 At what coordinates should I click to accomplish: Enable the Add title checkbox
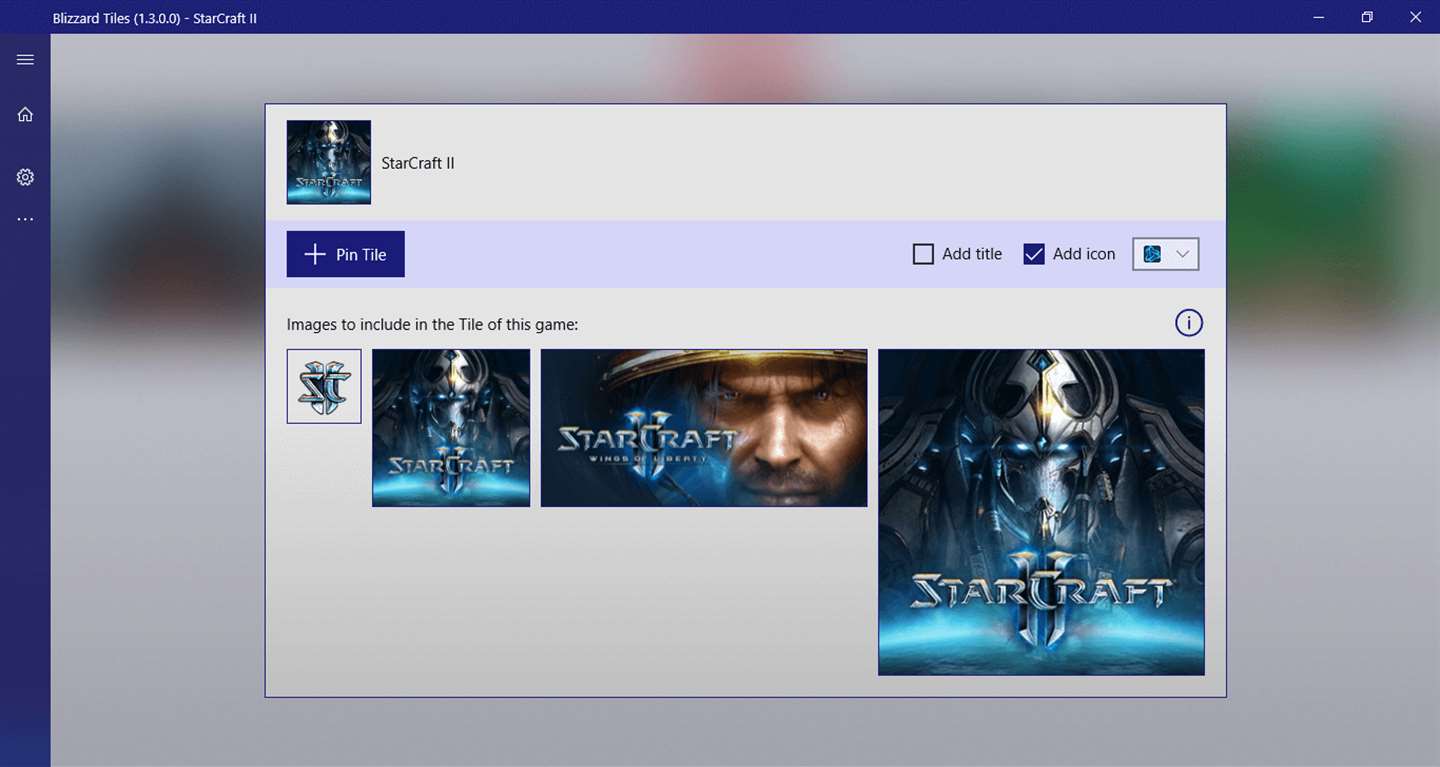923,254
